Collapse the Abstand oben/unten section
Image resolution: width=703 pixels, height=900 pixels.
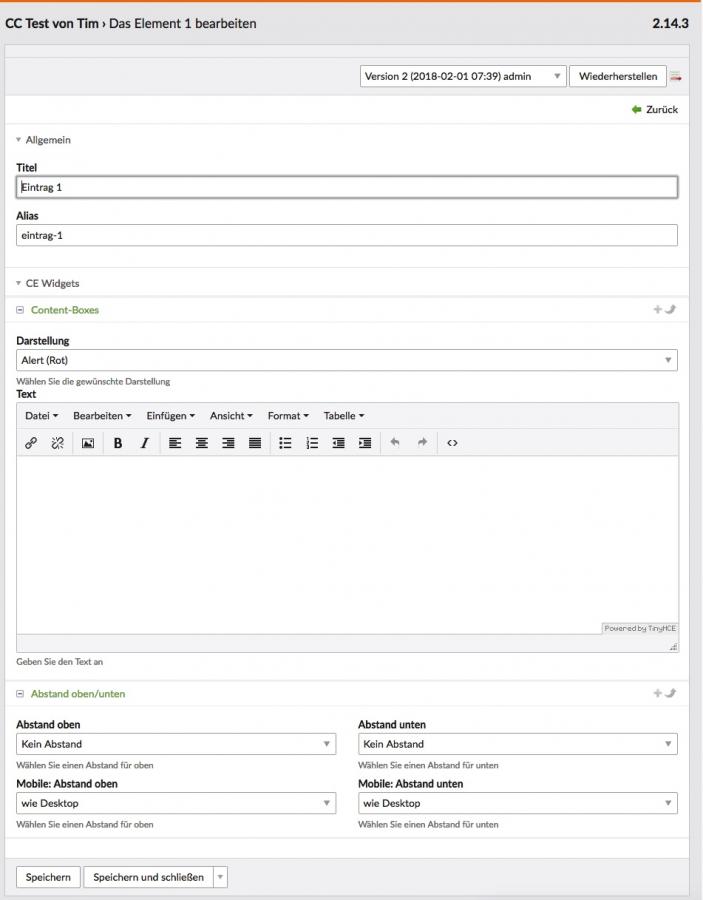[20, 694]
